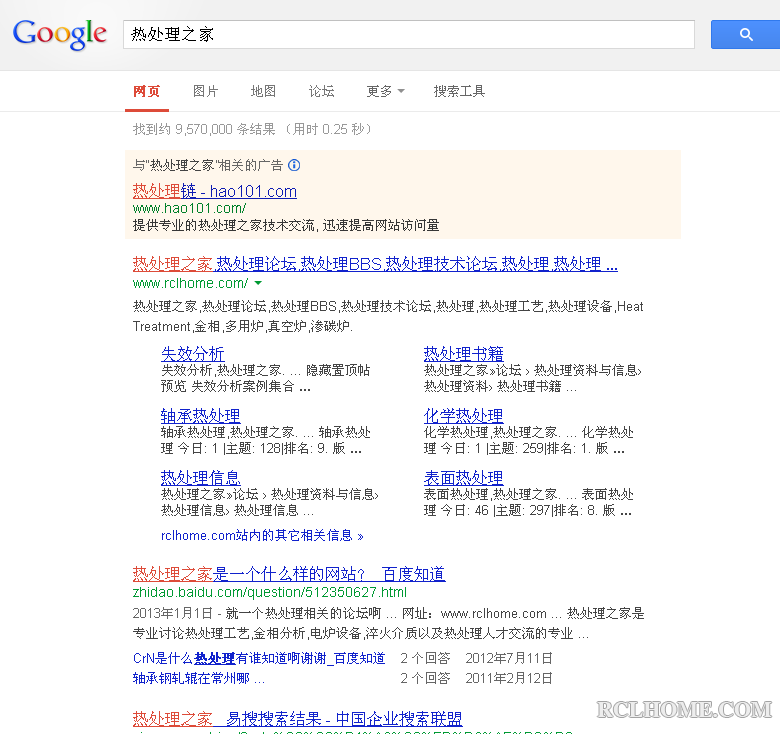Click the 2012年7月11日 date text
780x734 pixels.
click(x=509, y=658)
